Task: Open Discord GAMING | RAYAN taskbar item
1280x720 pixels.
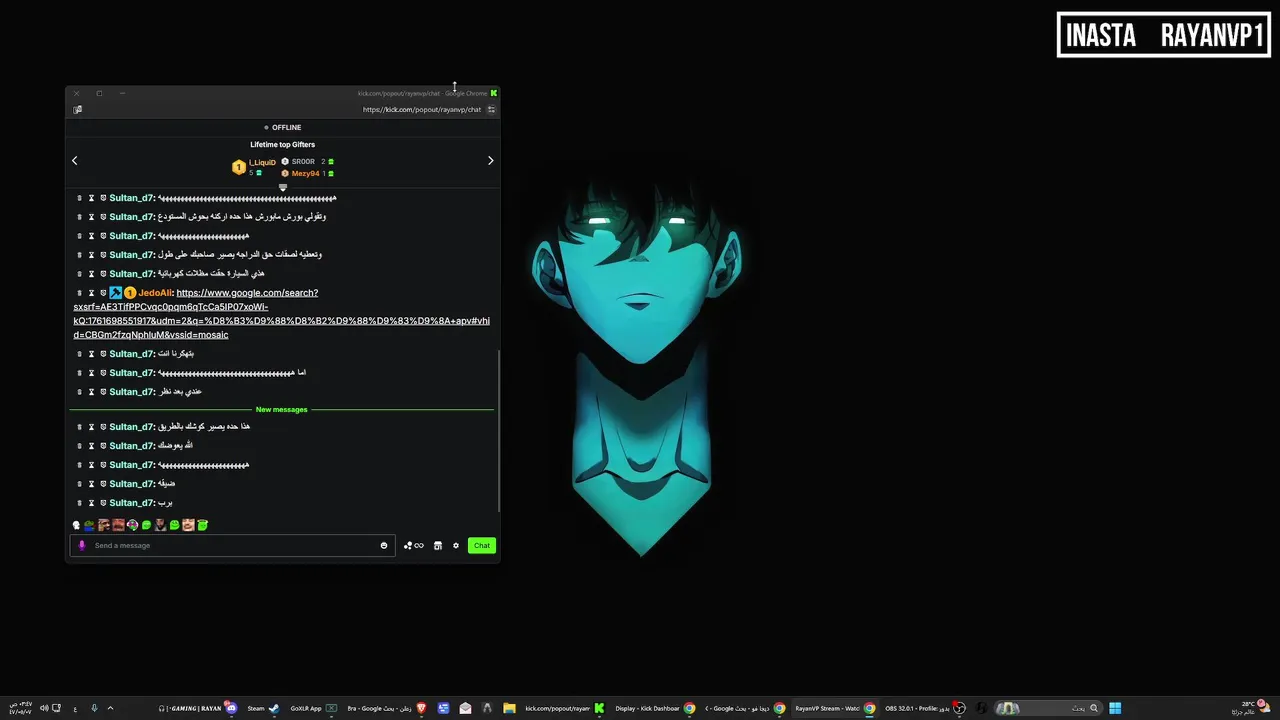Action: coord(197,708)
